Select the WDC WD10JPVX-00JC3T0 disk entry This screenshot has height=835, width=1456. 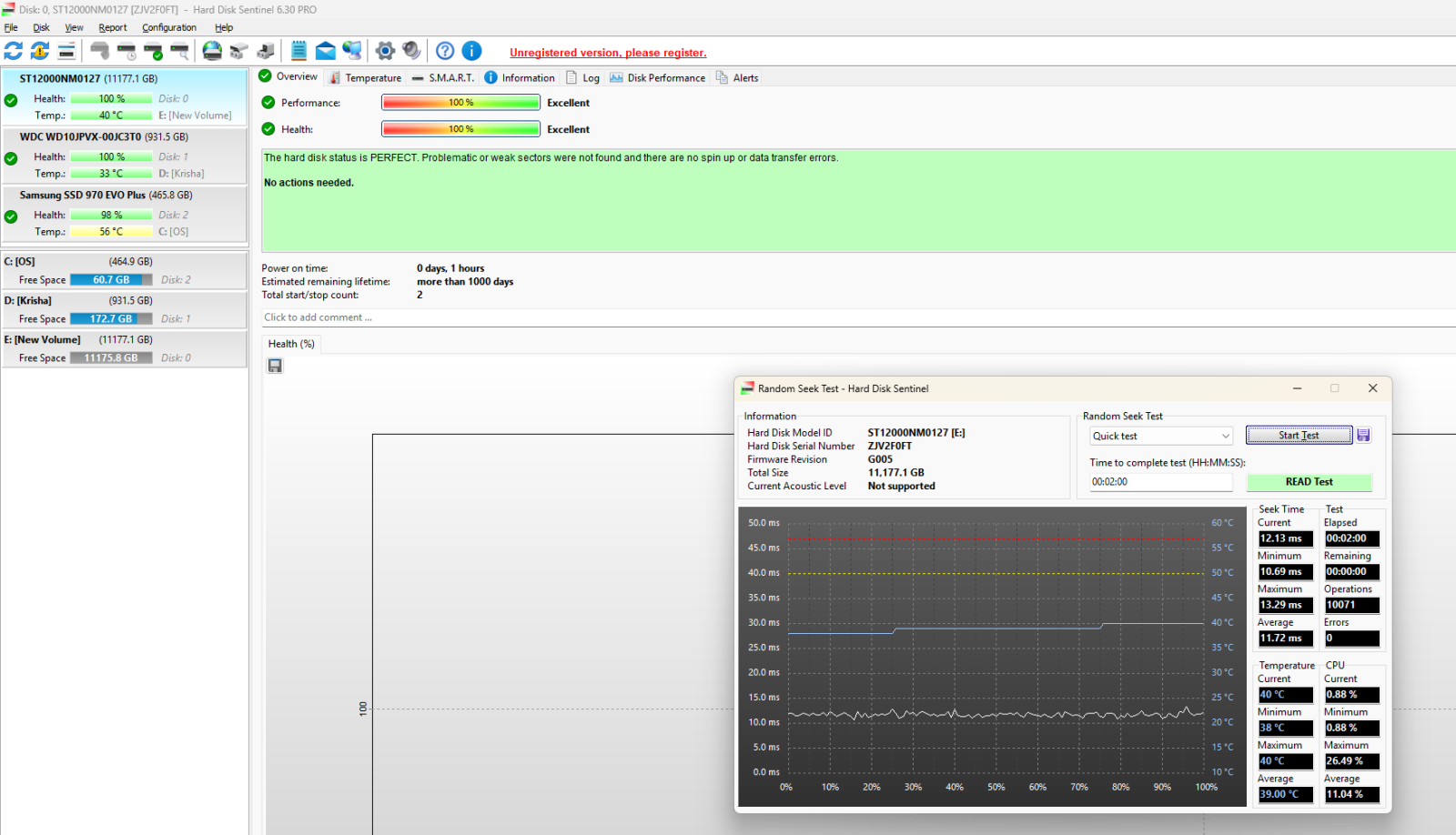coord(125,156)
